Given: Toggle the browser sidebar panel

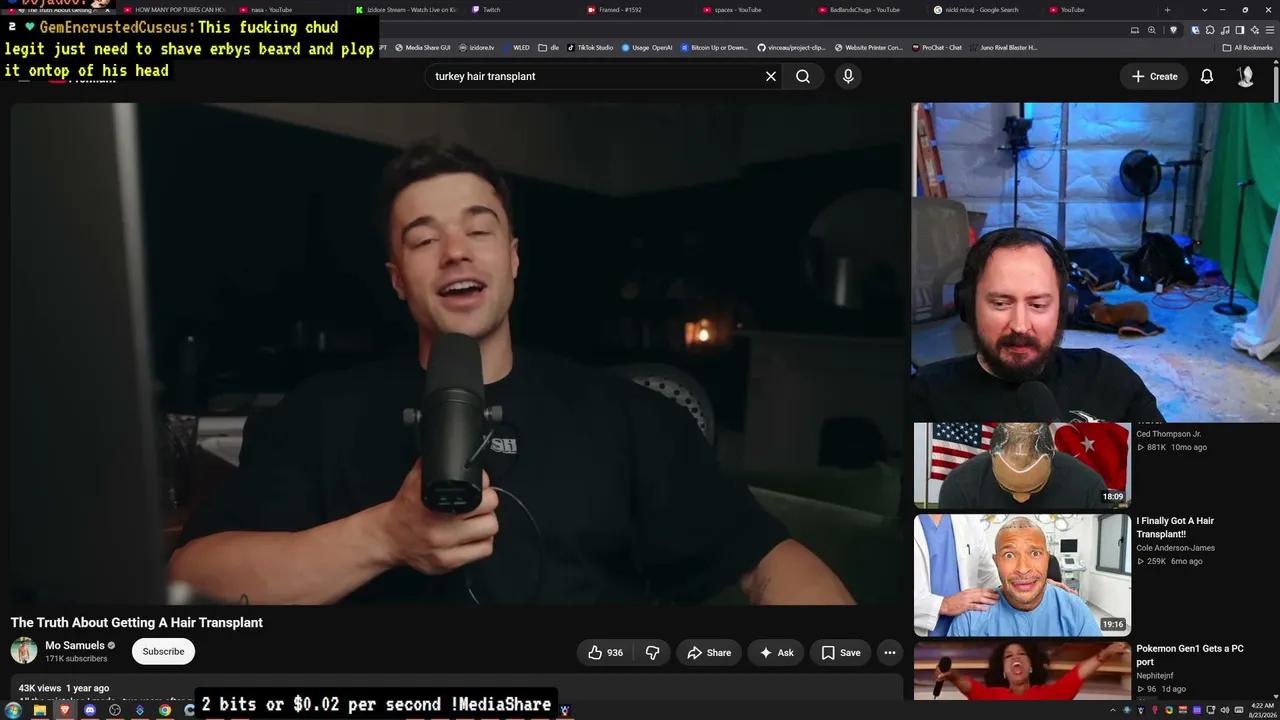Looking at the screenshot, I should tap(1240, 30).
